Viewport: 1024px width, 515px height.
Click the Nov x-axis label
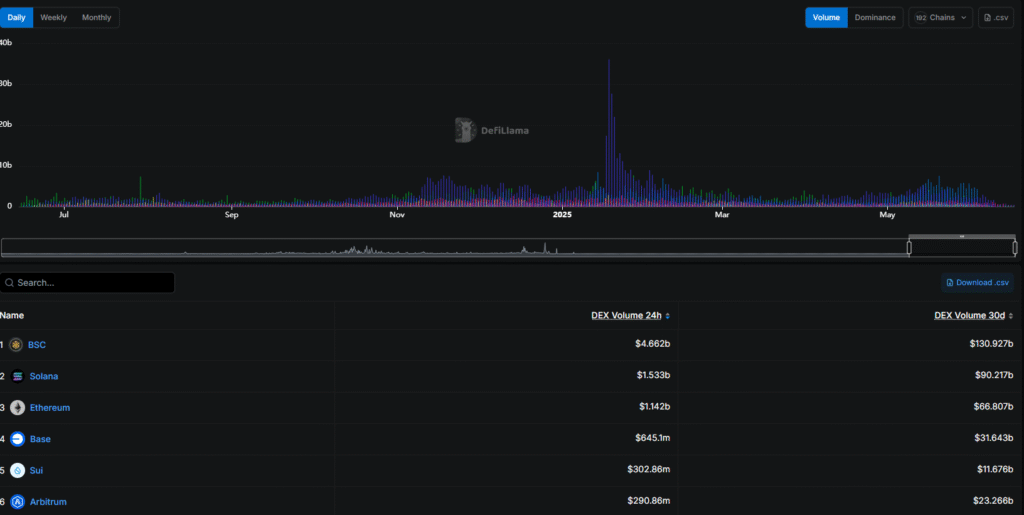396,215
